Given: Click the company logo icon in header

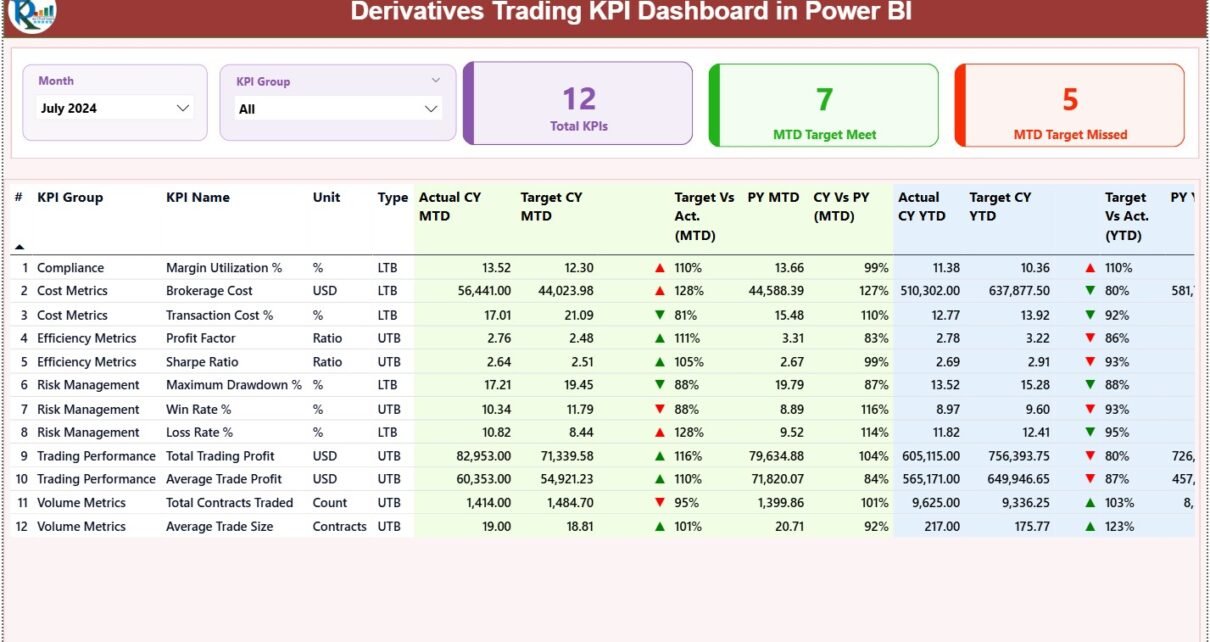Looking at the screenshot, I should tap(31, 14).
